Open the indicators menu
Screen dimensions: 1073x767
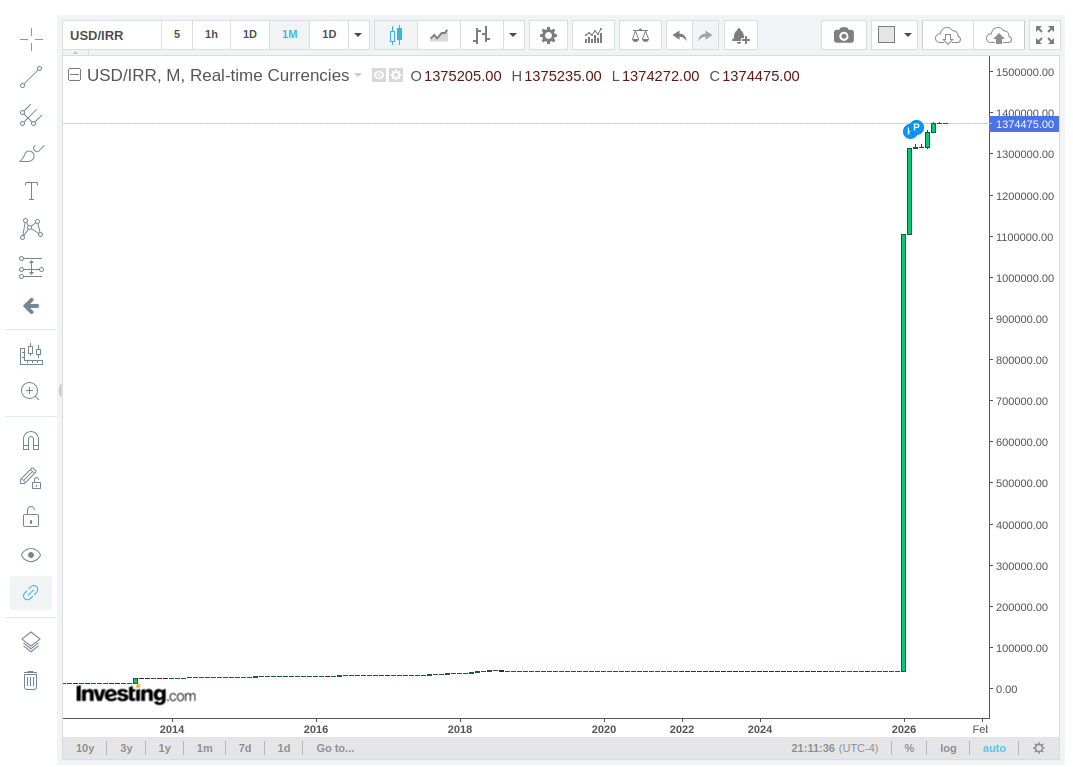pyautogui.click(x=593, y=35)
